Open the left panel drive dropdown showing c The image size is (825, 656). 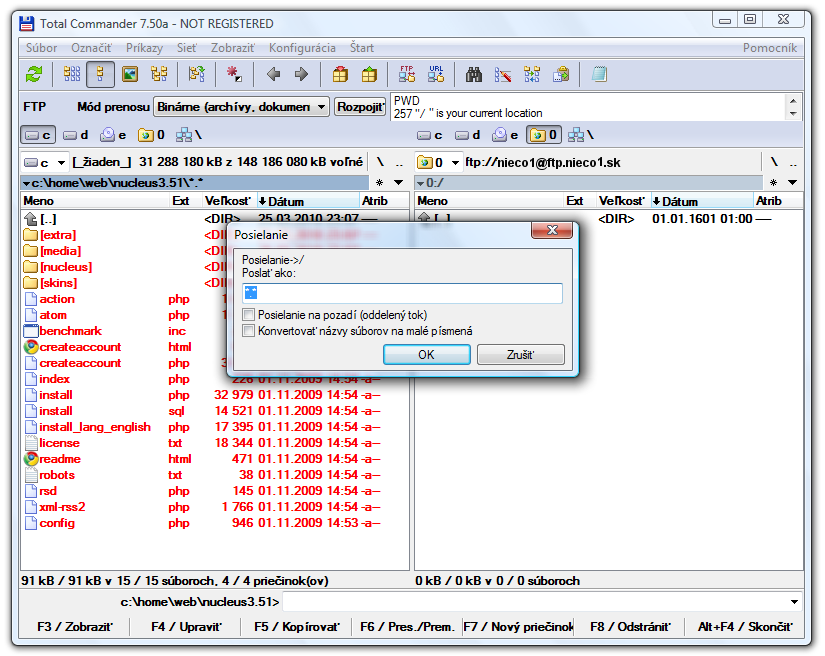[45, 163]
